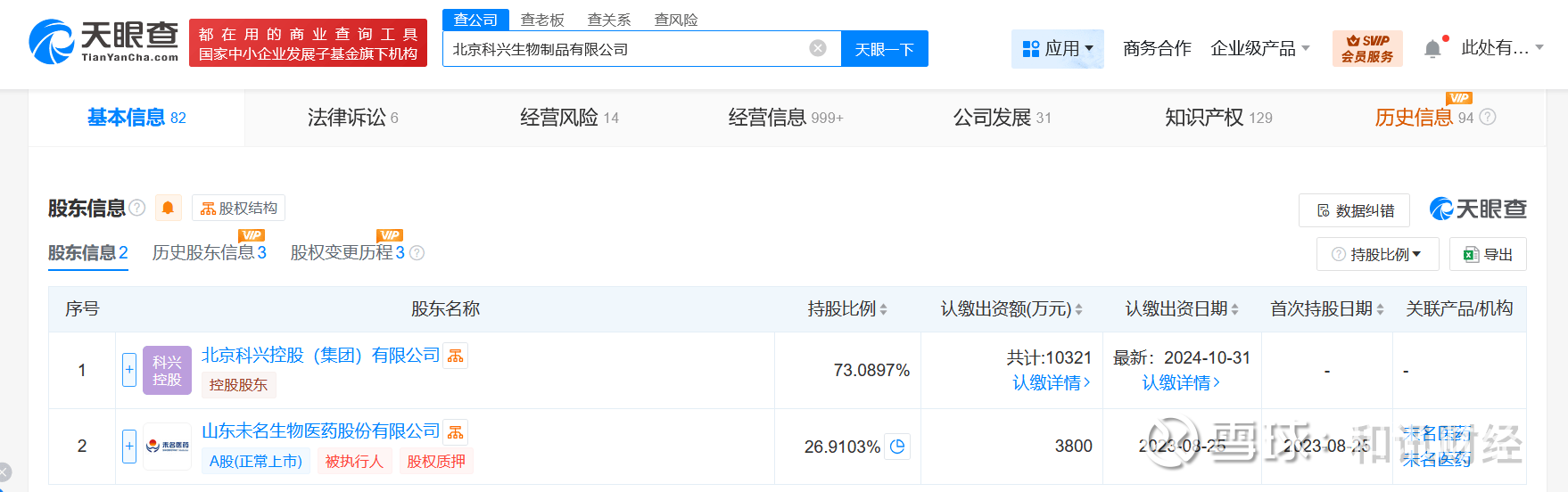Select the 历史股东信息 3 sub-tab
Screen dimensions: 1568x492
pyautogui.click(x=210, y=253)
